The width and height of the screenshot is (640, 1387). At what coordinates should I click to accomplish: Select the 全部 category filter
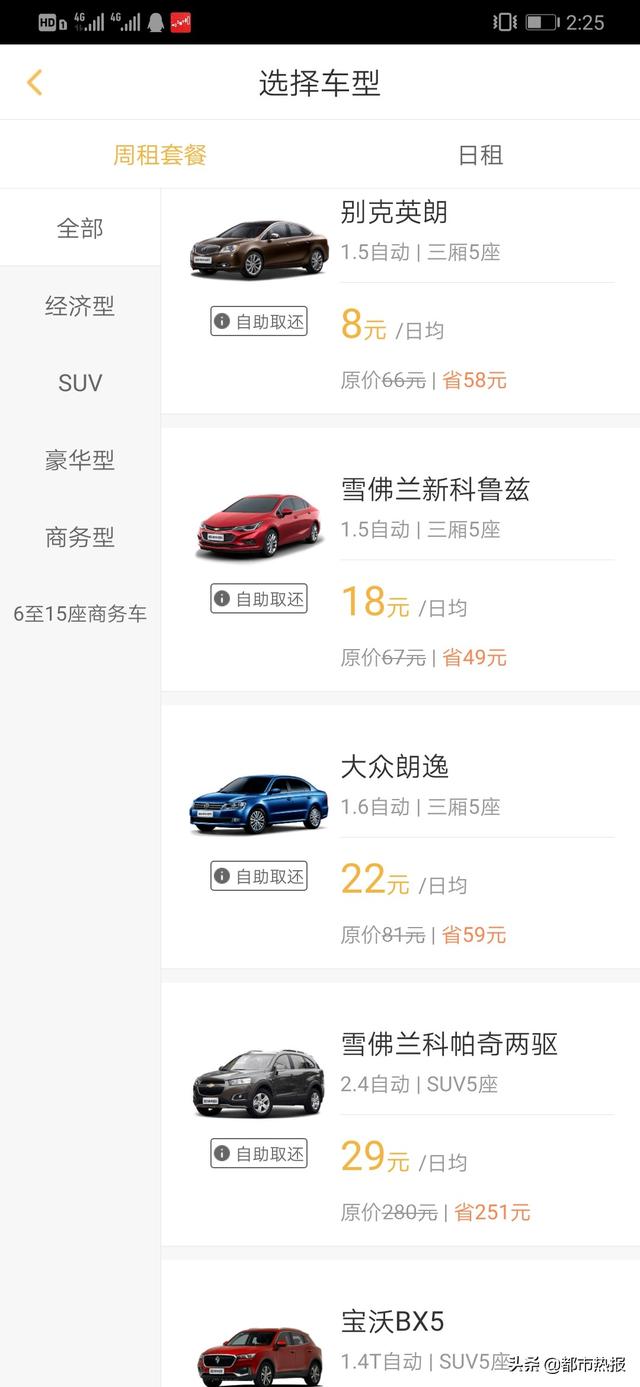[80, 228]
